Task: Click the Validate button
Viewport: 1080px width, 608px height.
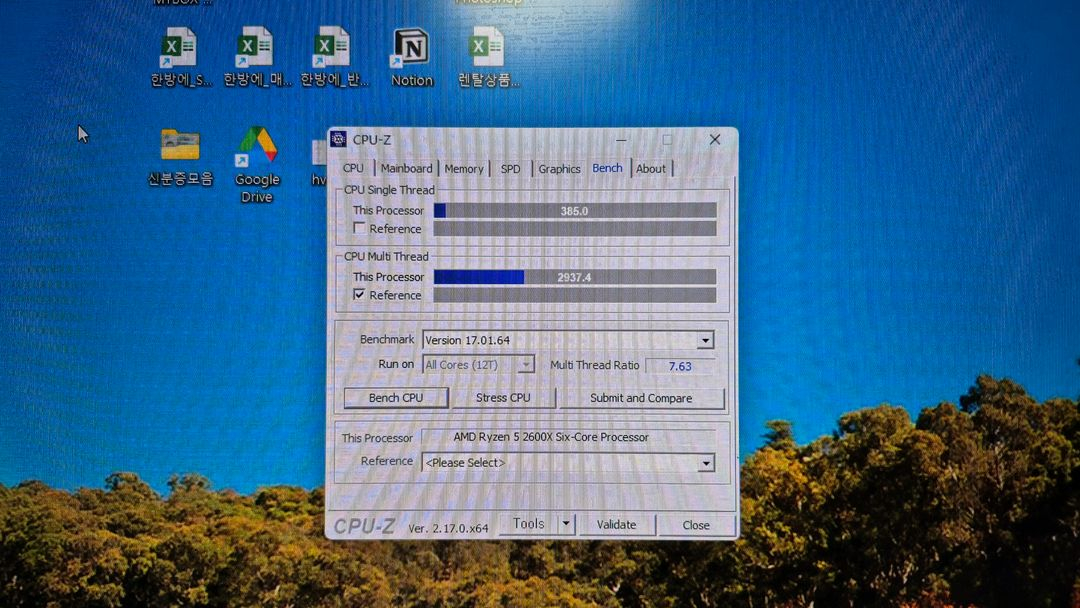Action: pos(617,524)
